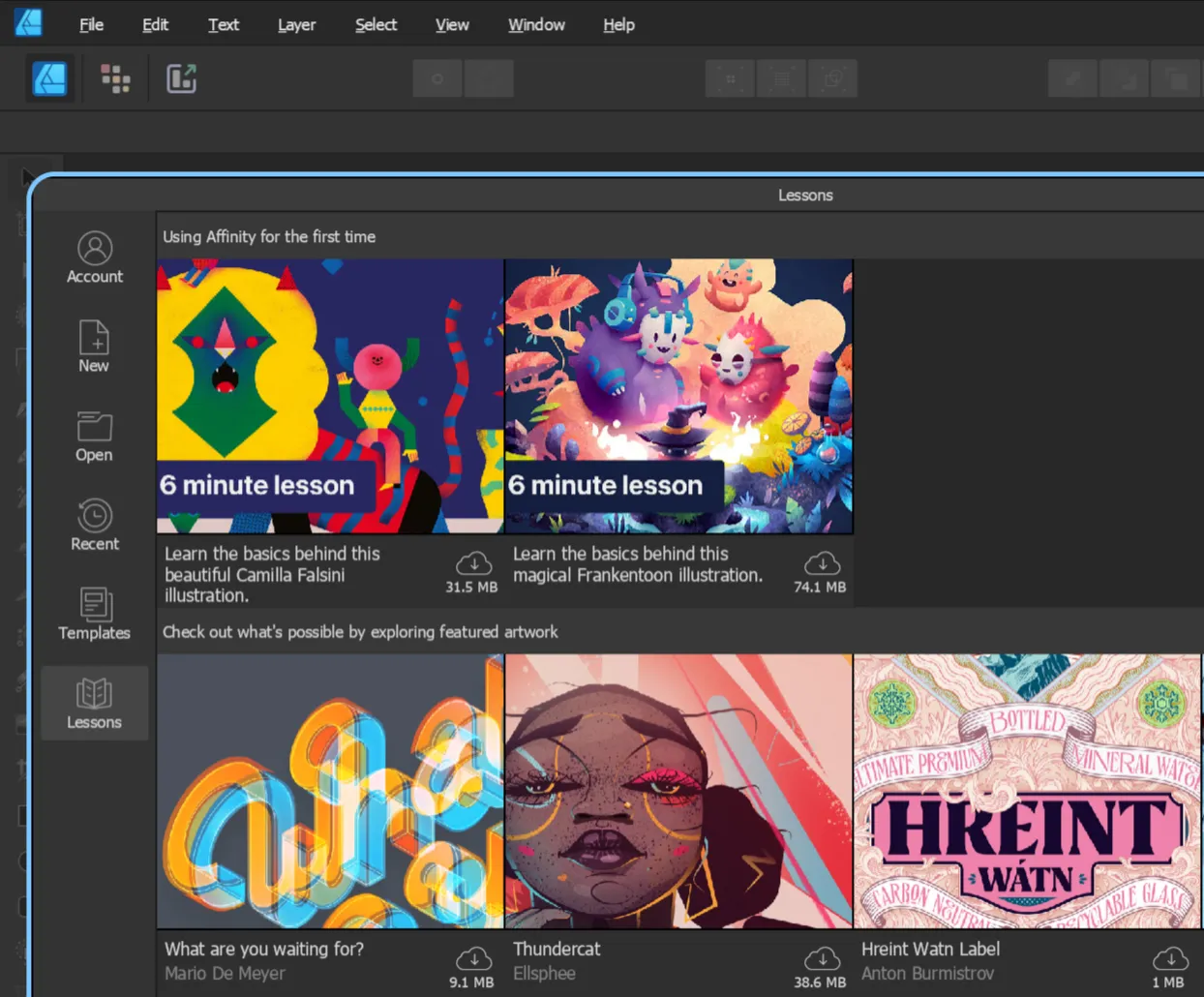The width and height of the screenshot is (1204, 997).
Task: Open the Window menu
Action: 536,24
